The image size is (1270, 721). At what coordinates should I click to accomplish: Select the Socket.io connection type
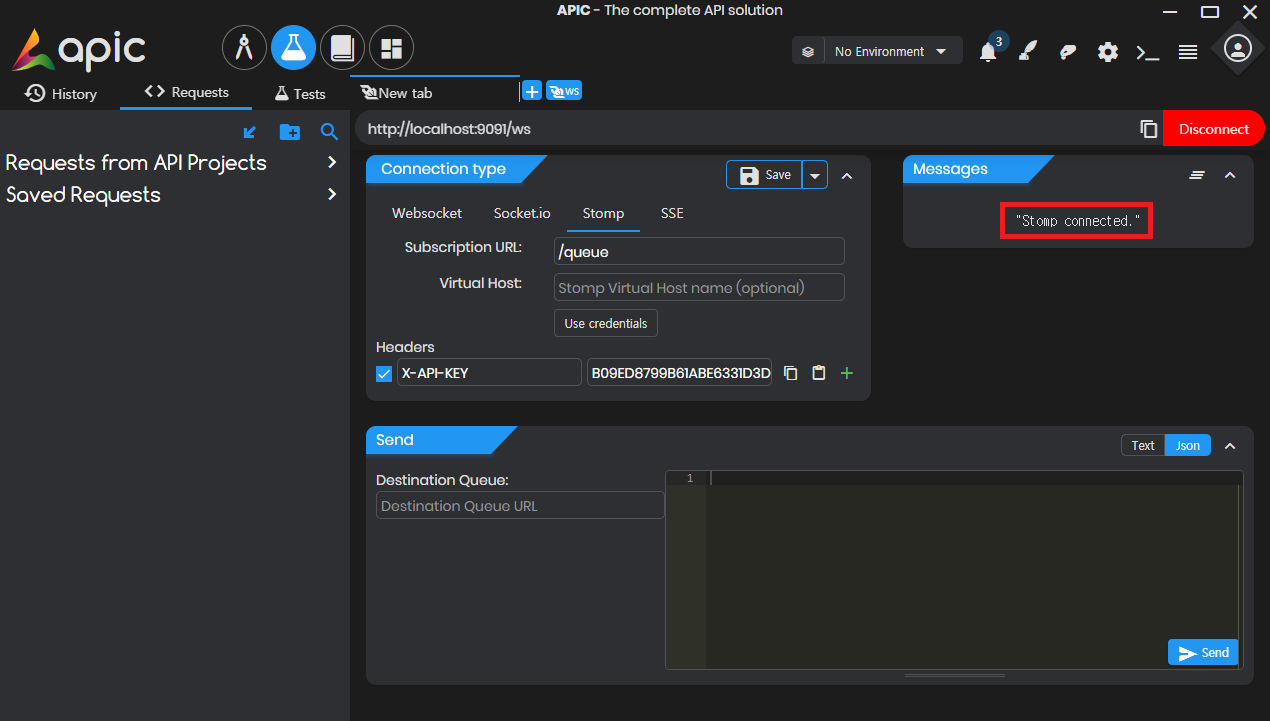(522, 213)
